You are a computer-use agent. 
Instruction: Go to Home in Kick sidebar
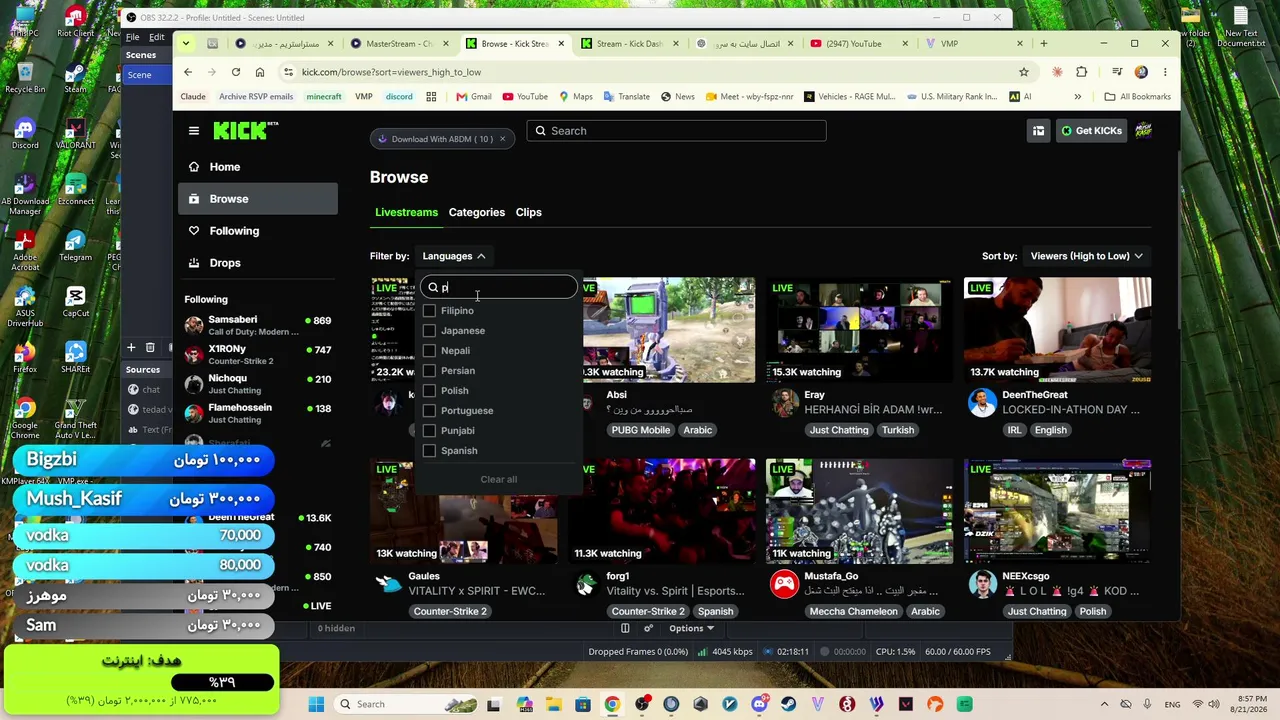tap(258, 167)
